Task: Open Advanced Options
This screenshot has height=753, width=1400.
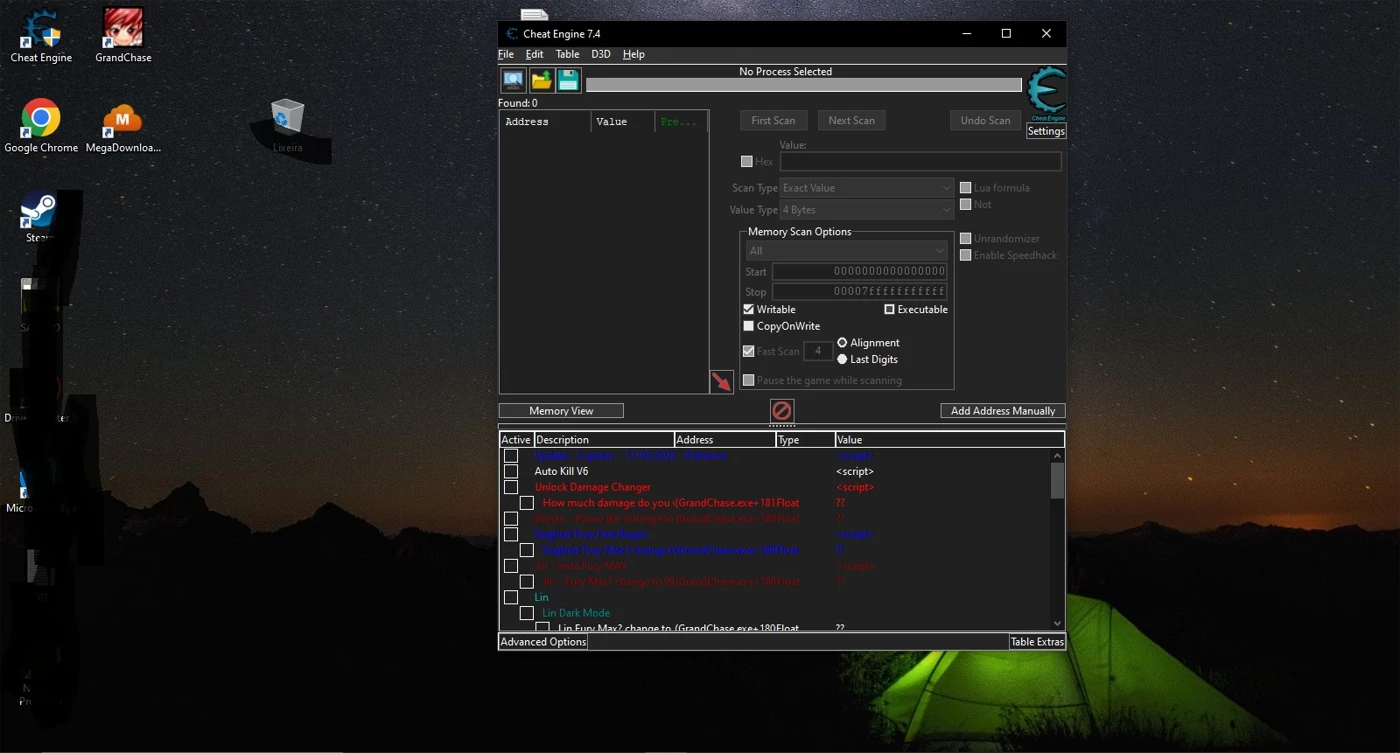Action: pyautogui.click(x=543, y=642)
